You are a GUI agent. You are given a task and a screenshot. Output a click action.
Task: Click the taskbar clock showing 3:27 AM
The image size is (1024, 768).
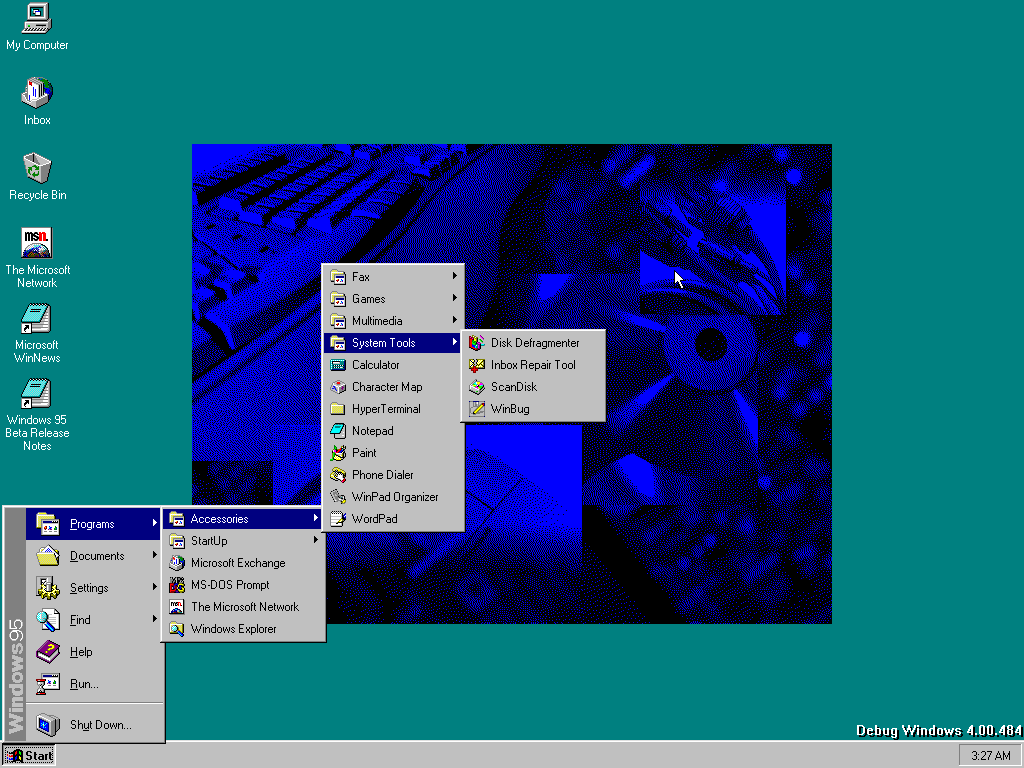(990, 755)
